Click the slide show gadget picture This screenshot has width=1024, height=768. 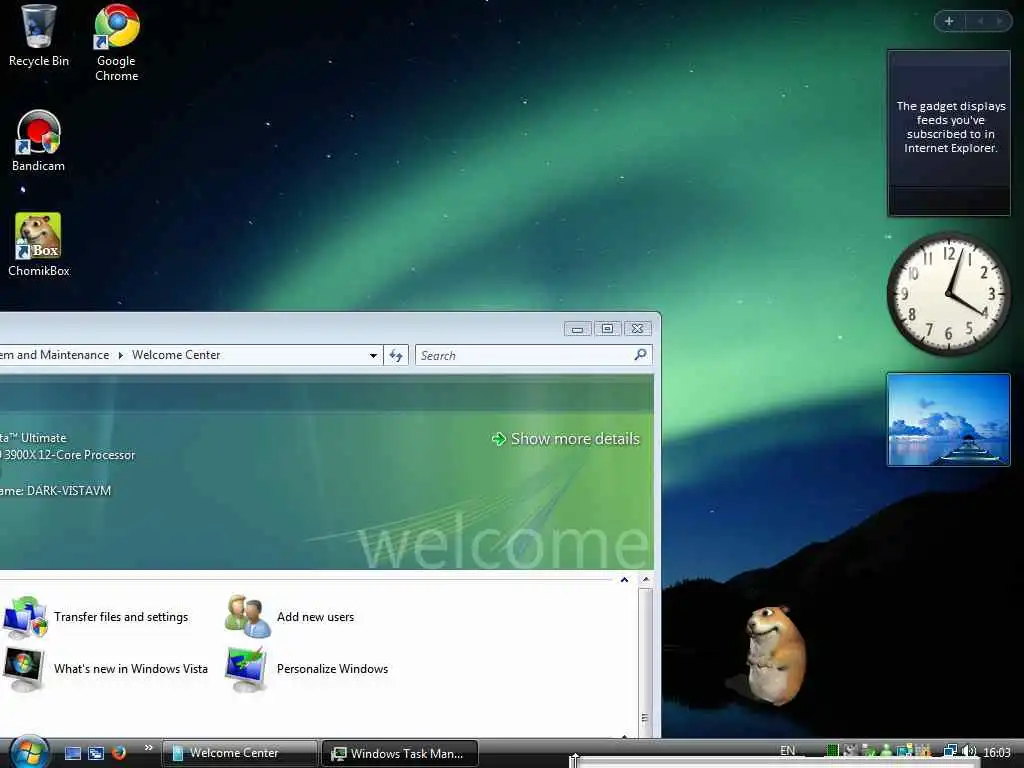coord(948,419)
